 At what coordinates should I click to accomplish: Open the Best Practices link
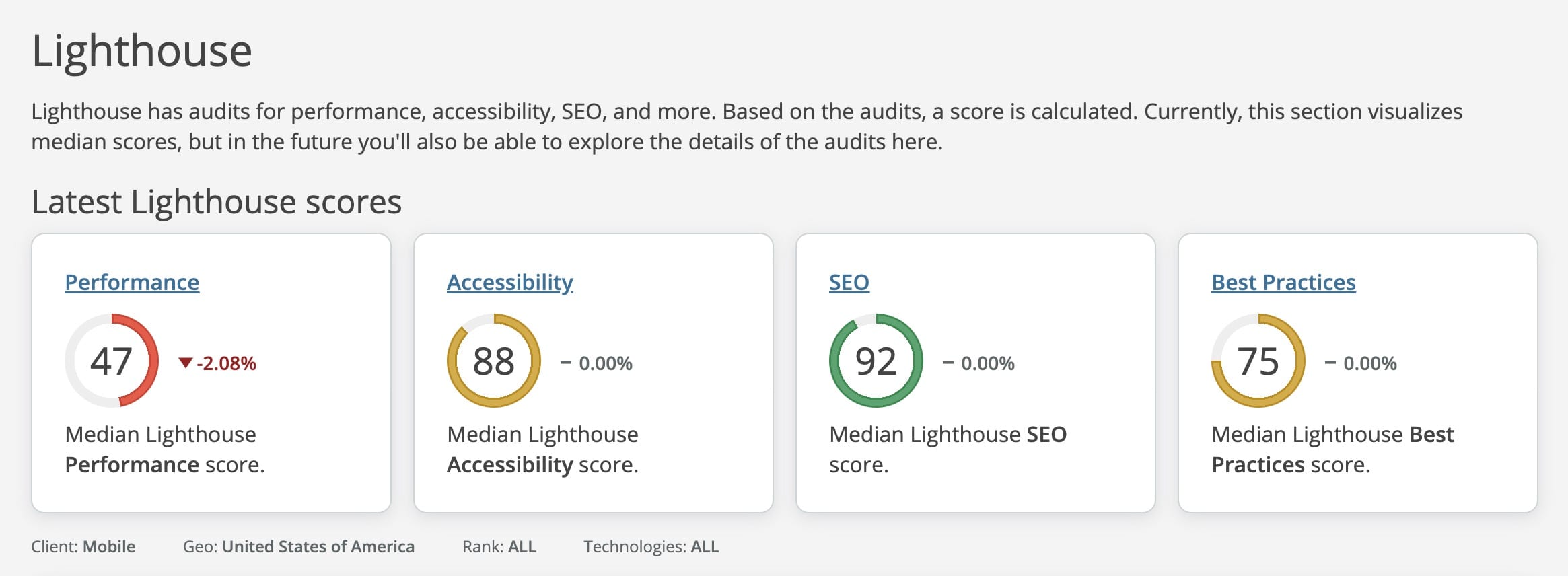click(x=1283, y=283)
